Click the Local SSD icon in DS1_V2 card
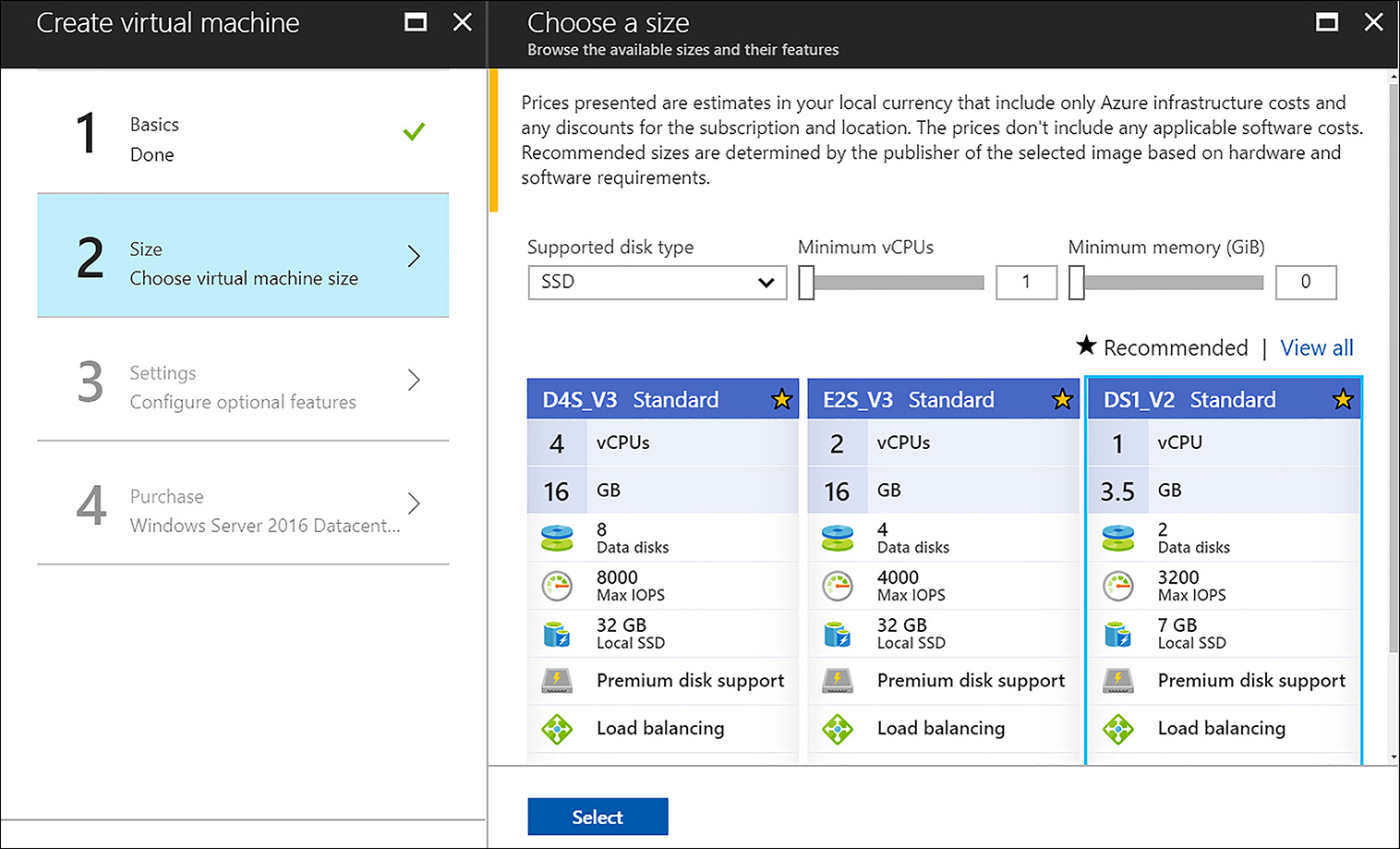This screenshot has width=1400, height=849. click(1118, 634)
